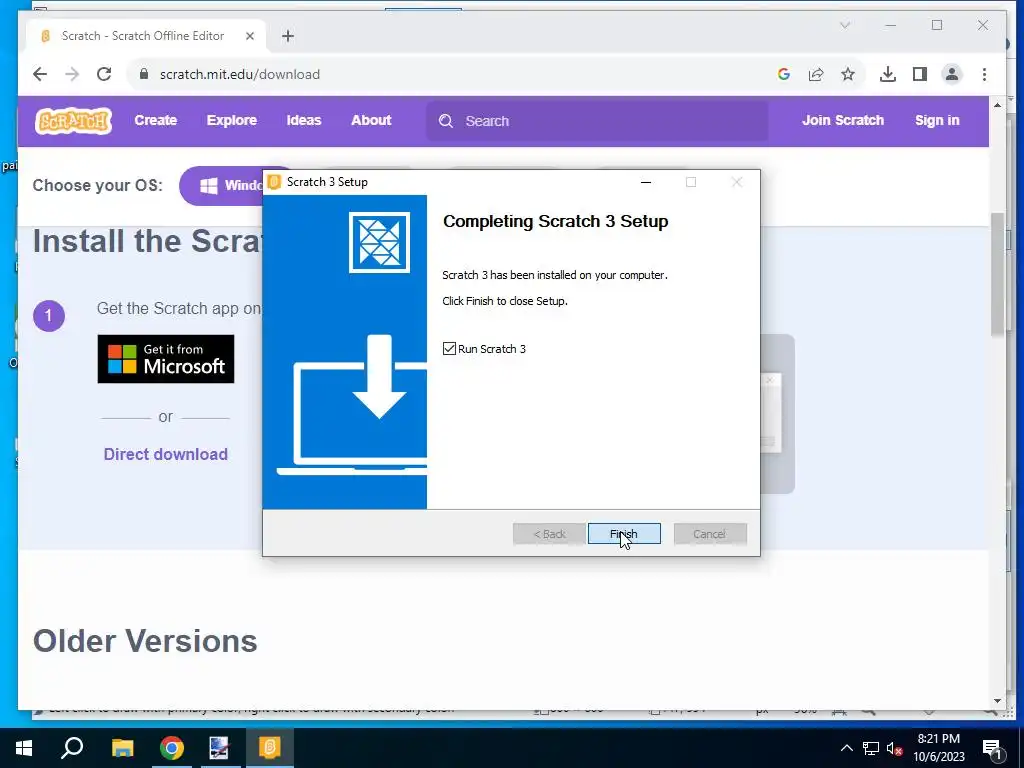Open the Explore menu item
1024x768 pixels.
232,120
